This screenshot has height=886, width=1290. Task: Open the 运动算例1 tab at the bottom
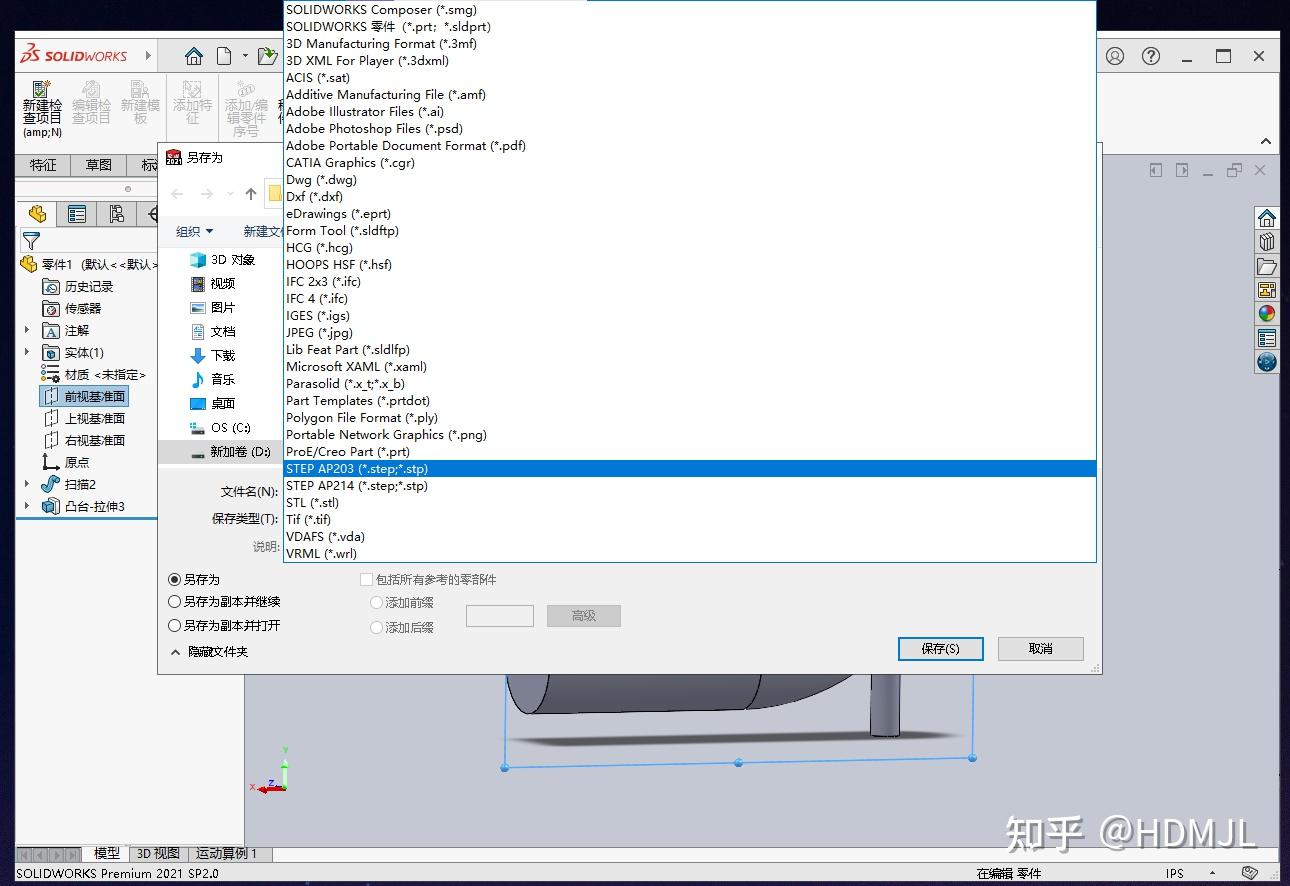click(227, 853)
